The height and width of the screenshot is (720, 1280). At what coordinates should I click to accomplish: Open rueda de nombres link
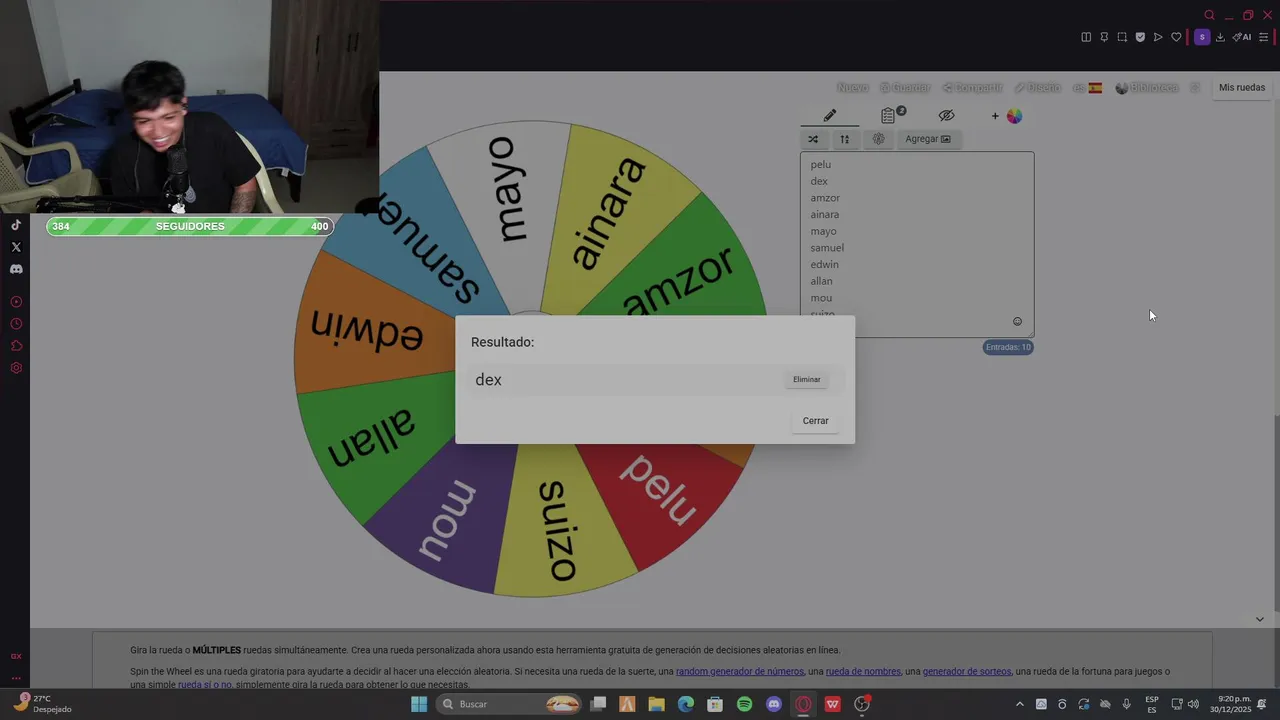pyautogui.click(x=863, y=672)
